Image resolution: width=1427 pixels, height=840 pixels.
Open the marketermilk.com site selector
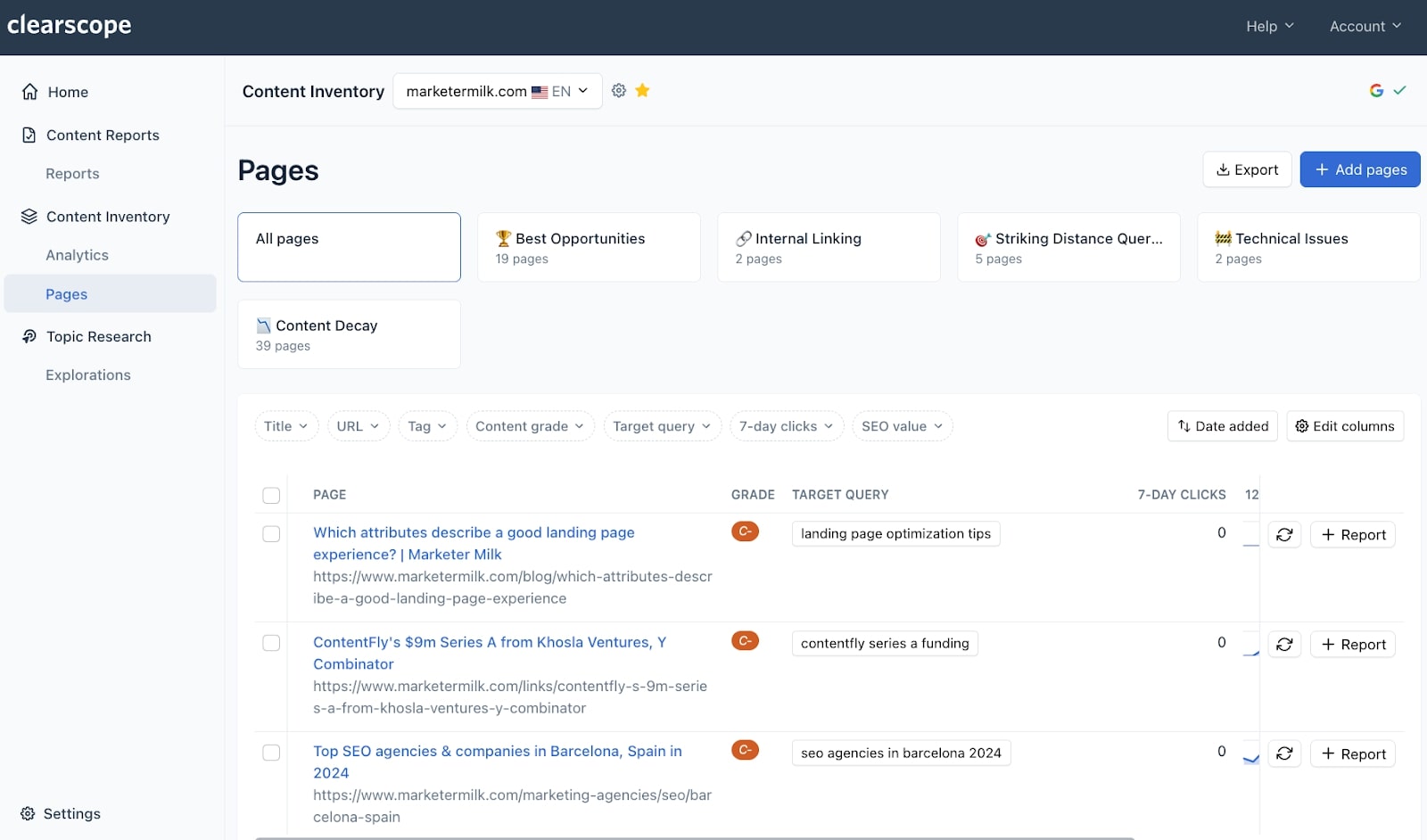(498, 91)
